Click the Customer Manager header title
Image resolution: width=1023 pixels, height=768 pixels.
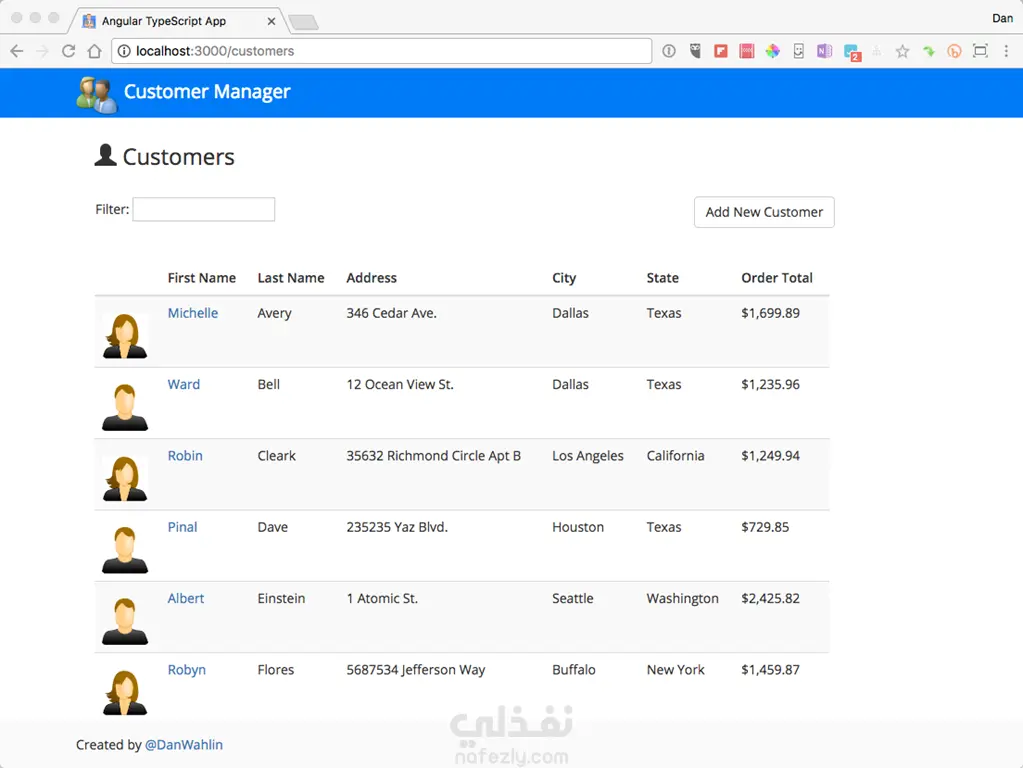(x=207, y=92)
